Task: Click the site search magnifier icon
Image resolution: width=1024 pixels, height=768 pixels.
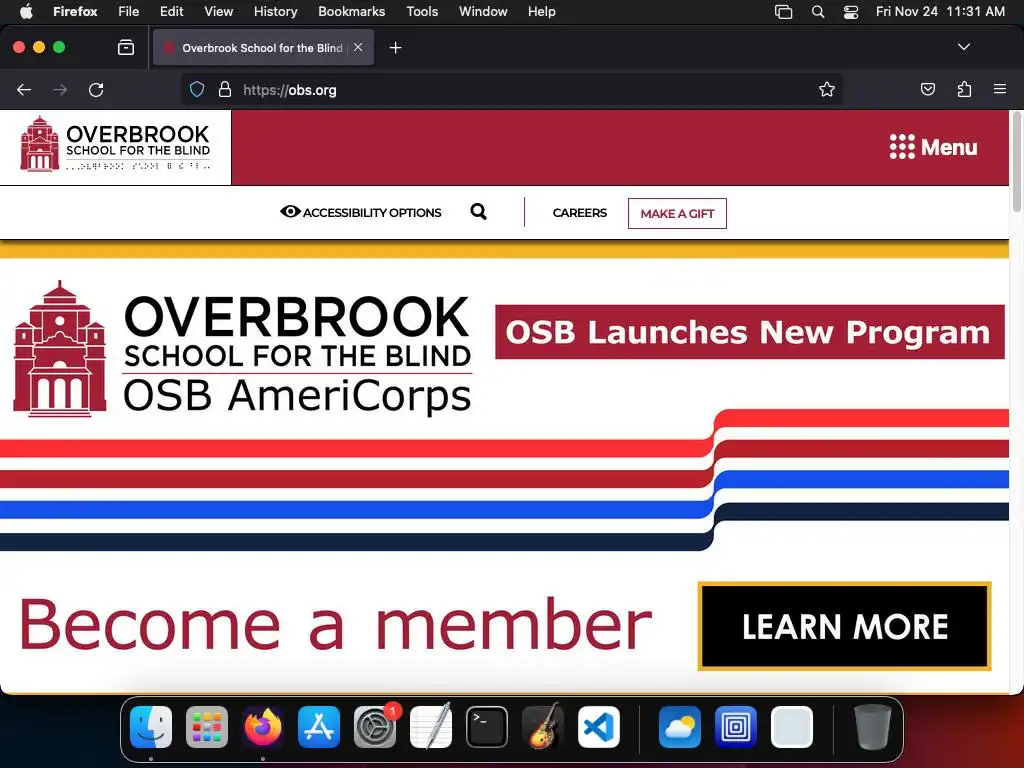Action: [x=479, y=212]
